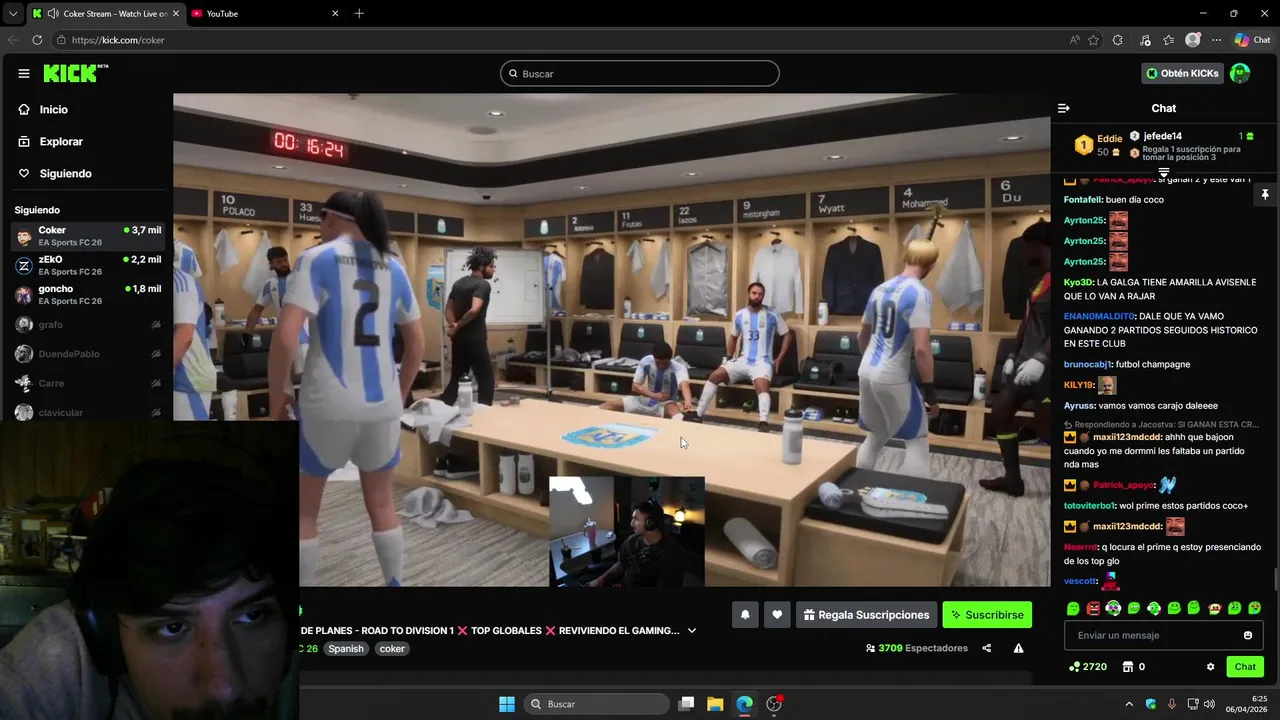Viewport: 1280px width, 720px height.
Task: Share the stream icon
Action: click(987, 648)
